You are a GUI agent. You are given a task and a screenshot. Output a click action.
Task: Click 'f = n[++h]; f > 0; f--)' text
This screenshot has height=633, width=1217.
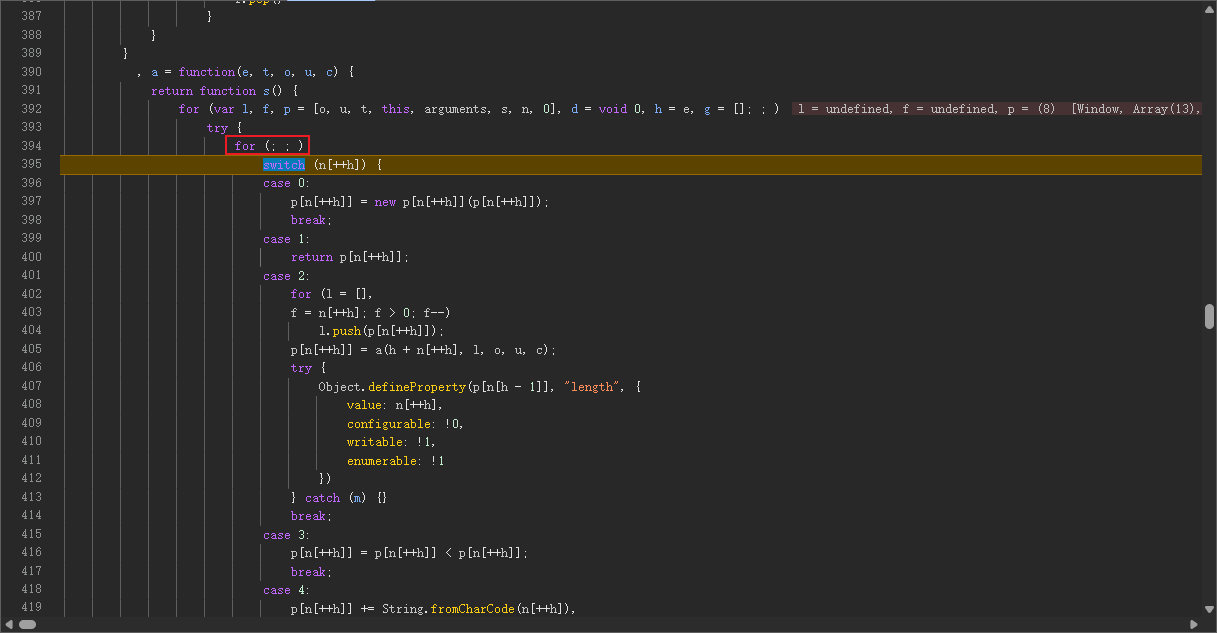(x=371, y=313)
